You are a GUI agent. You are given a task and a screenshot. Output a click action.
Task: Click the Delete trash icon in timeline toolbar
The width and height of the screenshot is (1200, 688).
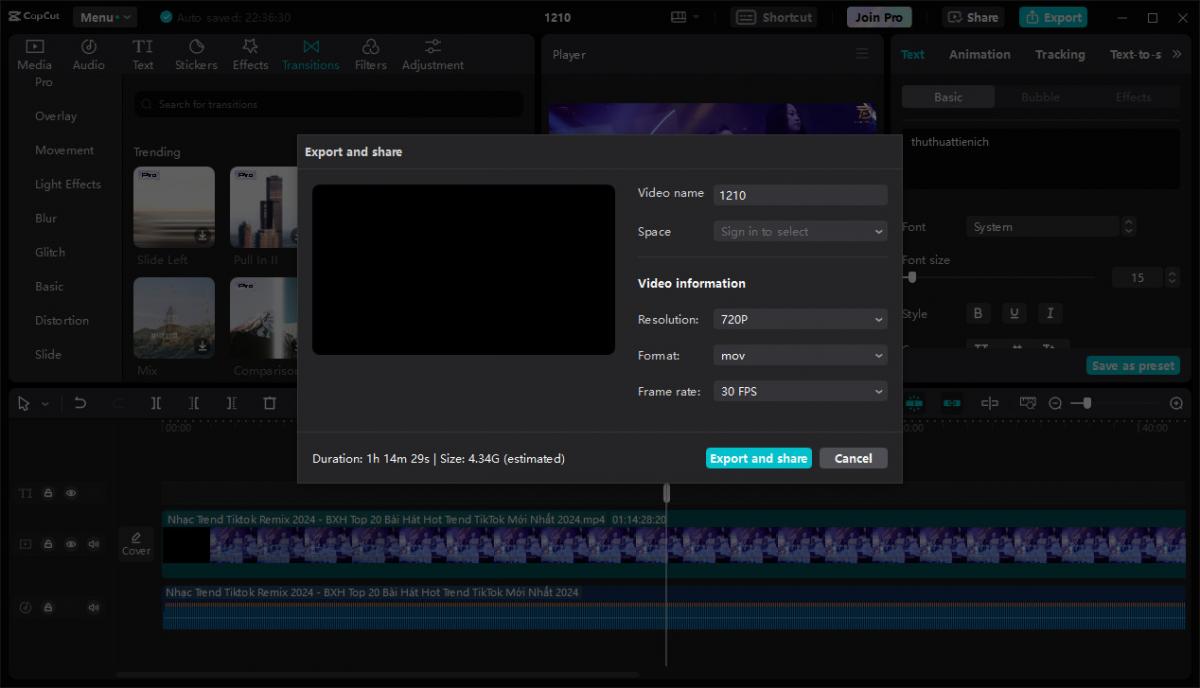pyautogui.click(x=269, y=403)
